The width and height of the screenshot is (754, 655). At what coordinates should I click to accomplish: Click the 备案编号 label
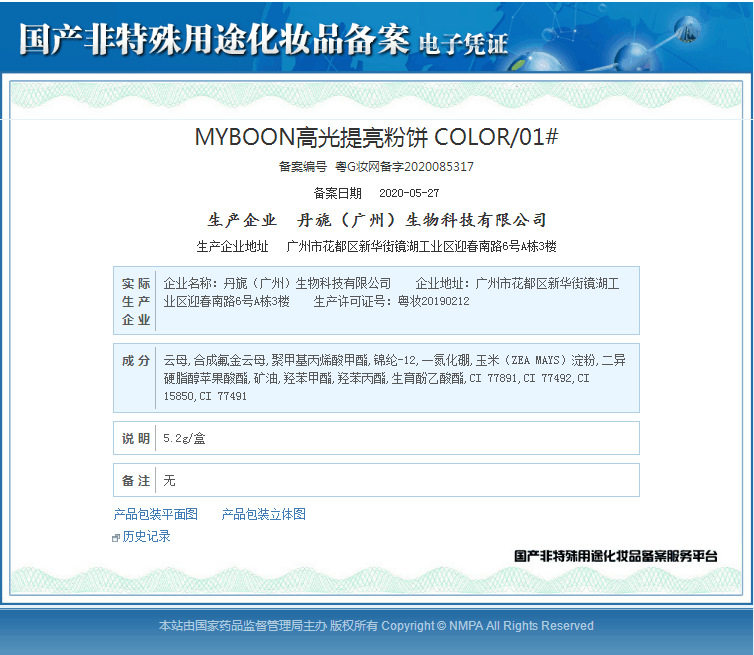(302, 167)
